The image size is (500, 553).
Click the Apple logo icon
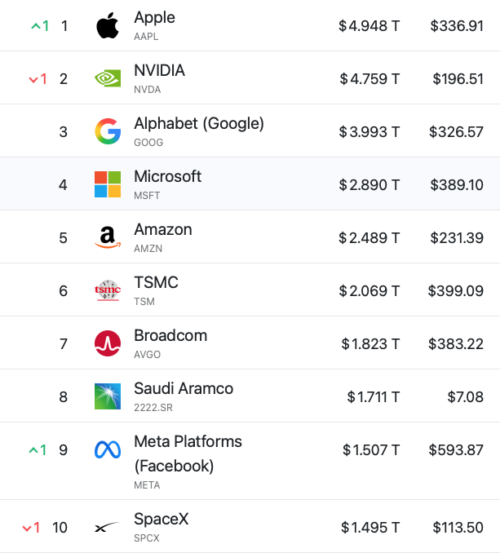tap(108, 25)
